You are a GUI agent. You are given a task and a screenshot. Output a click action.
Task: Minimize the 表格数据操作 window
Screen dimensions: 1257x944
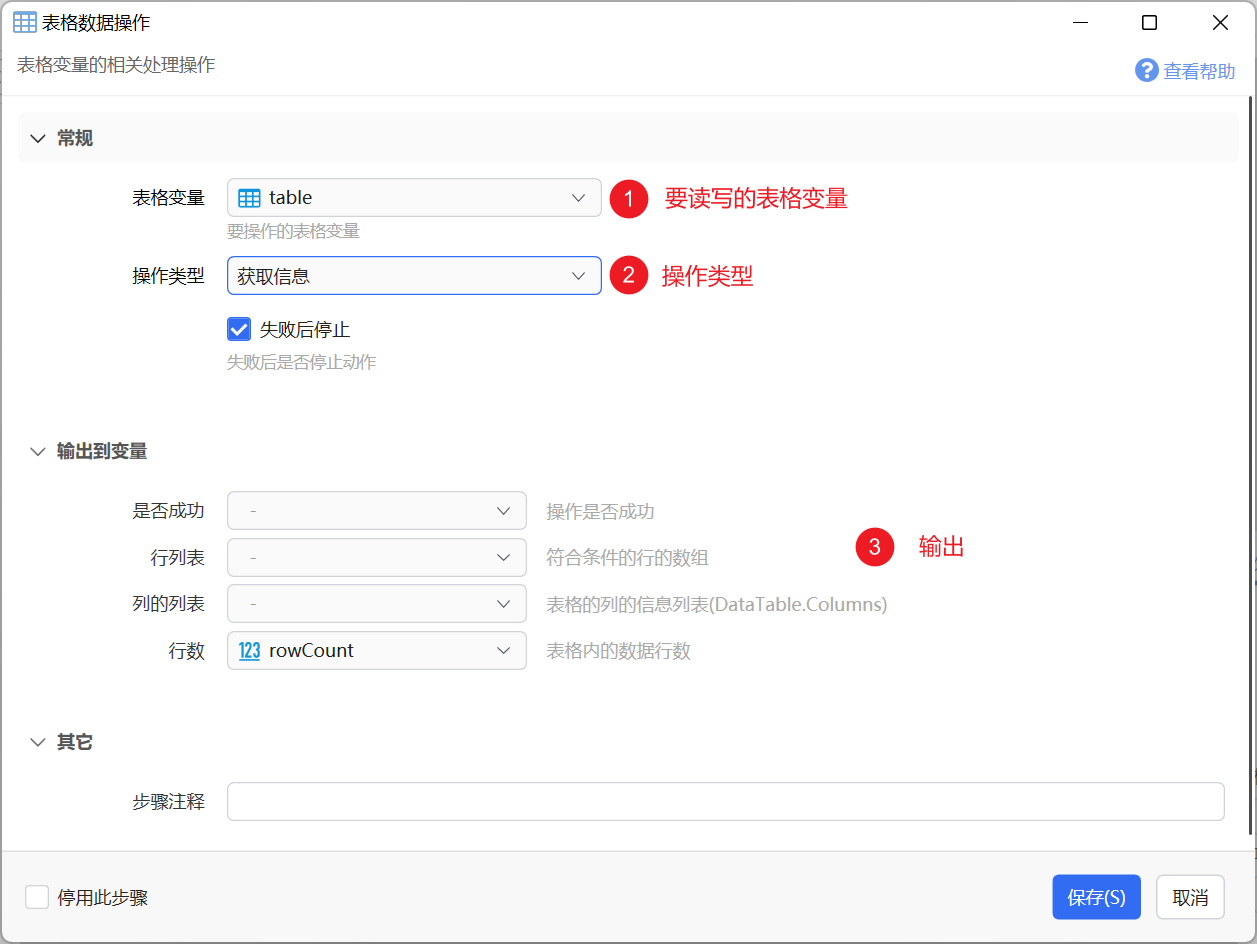(1079, 23)
